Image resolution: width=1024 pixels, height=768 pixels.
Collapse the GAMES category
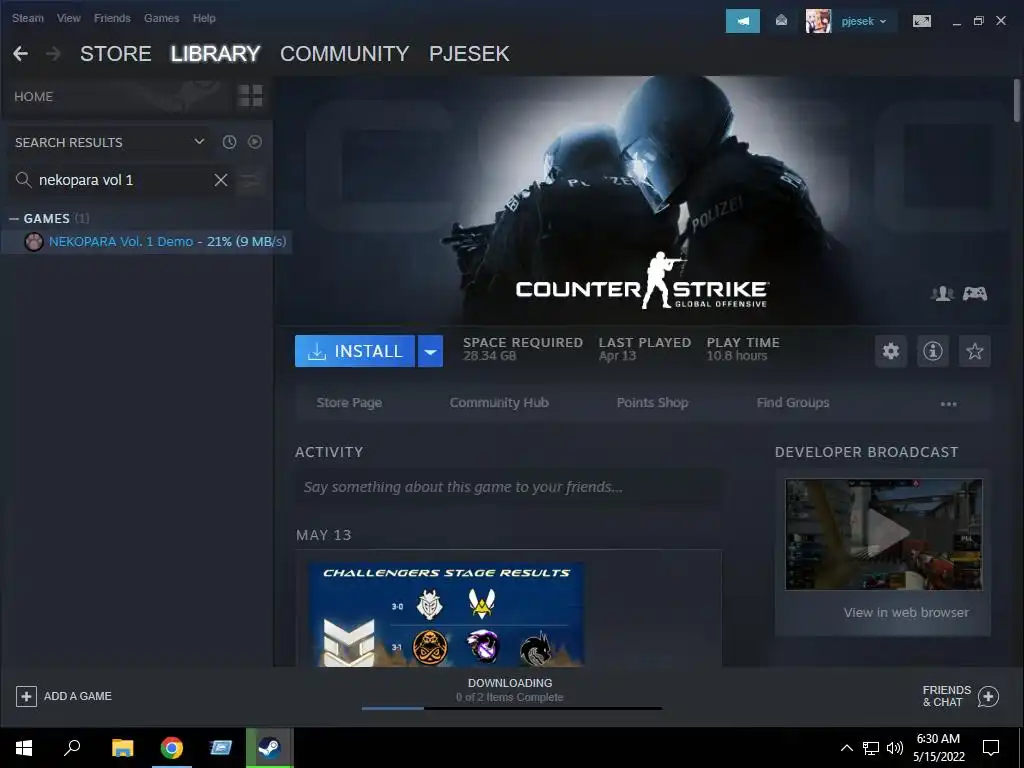coord(14,219)
